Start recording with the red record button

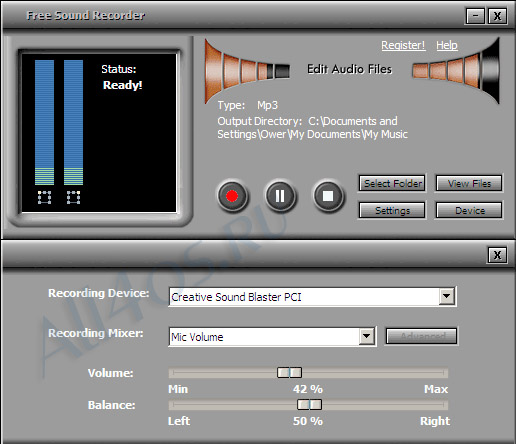point(232,196)
